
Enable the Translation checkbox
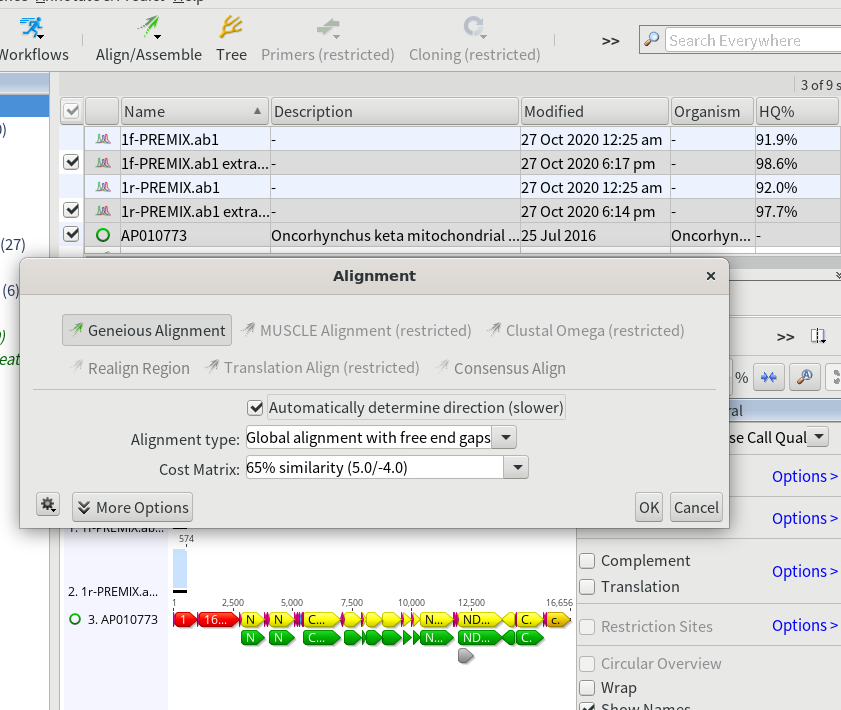587,587
